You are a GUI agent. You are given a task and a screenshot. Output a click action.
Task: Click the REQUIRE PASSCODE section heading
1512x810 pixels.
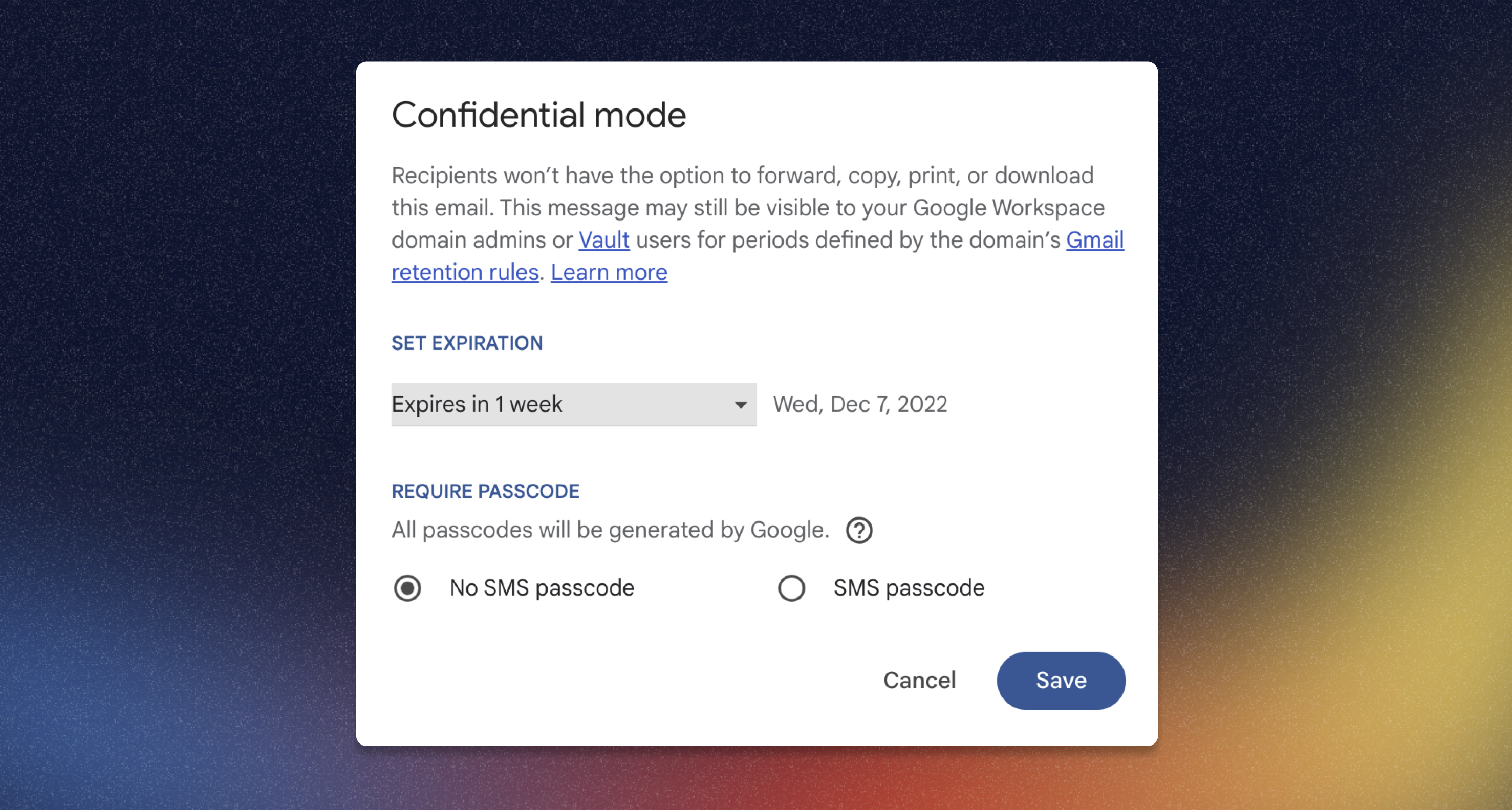click(x=485, y=491)
